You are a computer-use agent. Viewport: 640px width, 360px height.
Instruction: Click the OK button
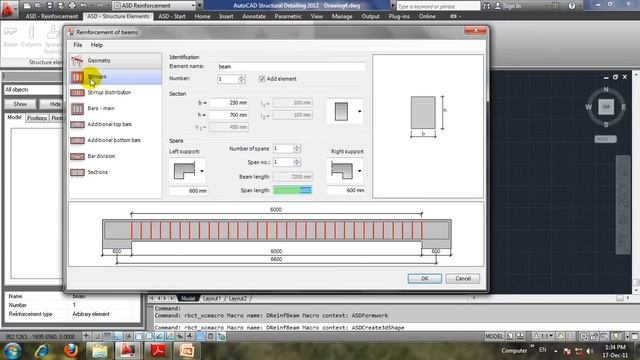pos(424,278)
